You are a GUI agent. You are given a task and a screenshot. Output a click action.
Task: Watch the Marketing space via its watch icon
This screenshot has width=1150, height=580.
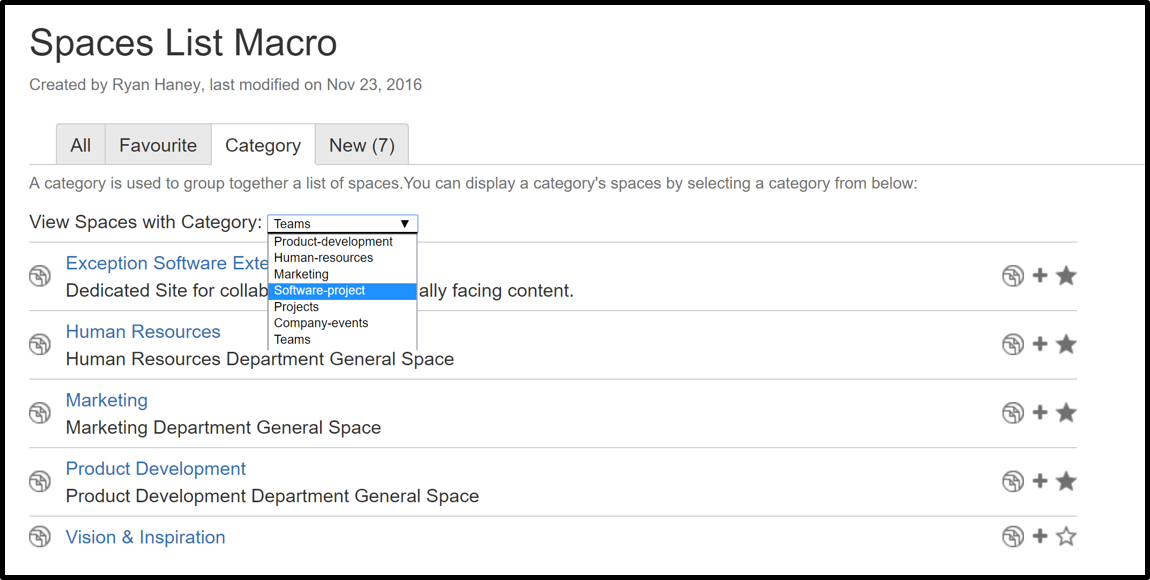tap(1014, 412)
